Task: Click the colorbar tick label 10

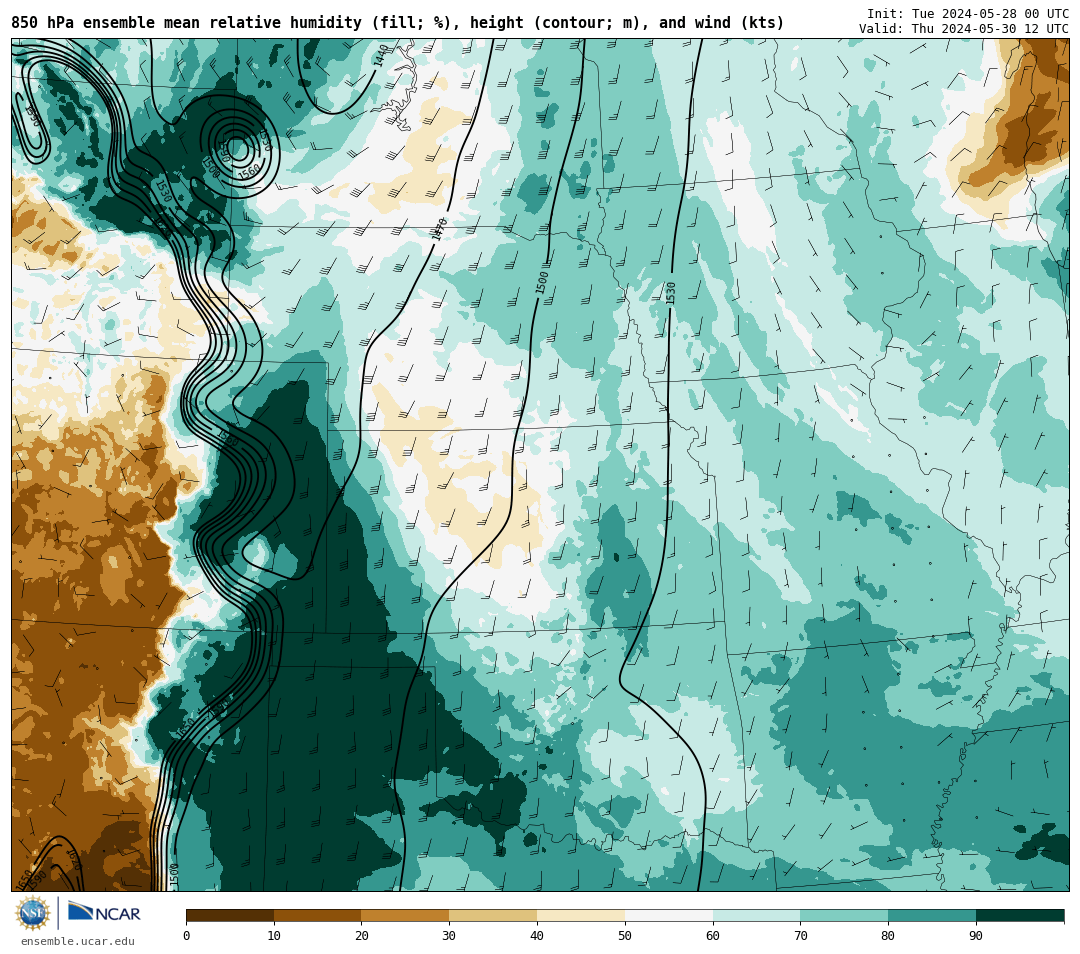Action: tap(274, 935)
